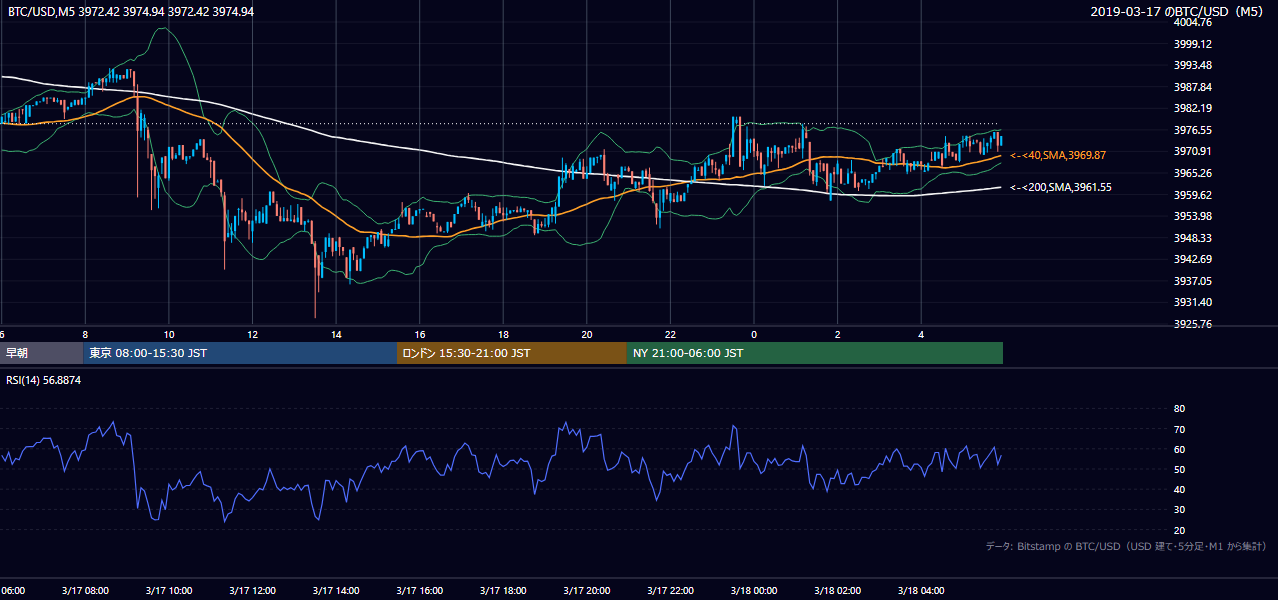Click the 3/18 04:00 time label
Screen dimensions: 1278x600
(921, 590)
